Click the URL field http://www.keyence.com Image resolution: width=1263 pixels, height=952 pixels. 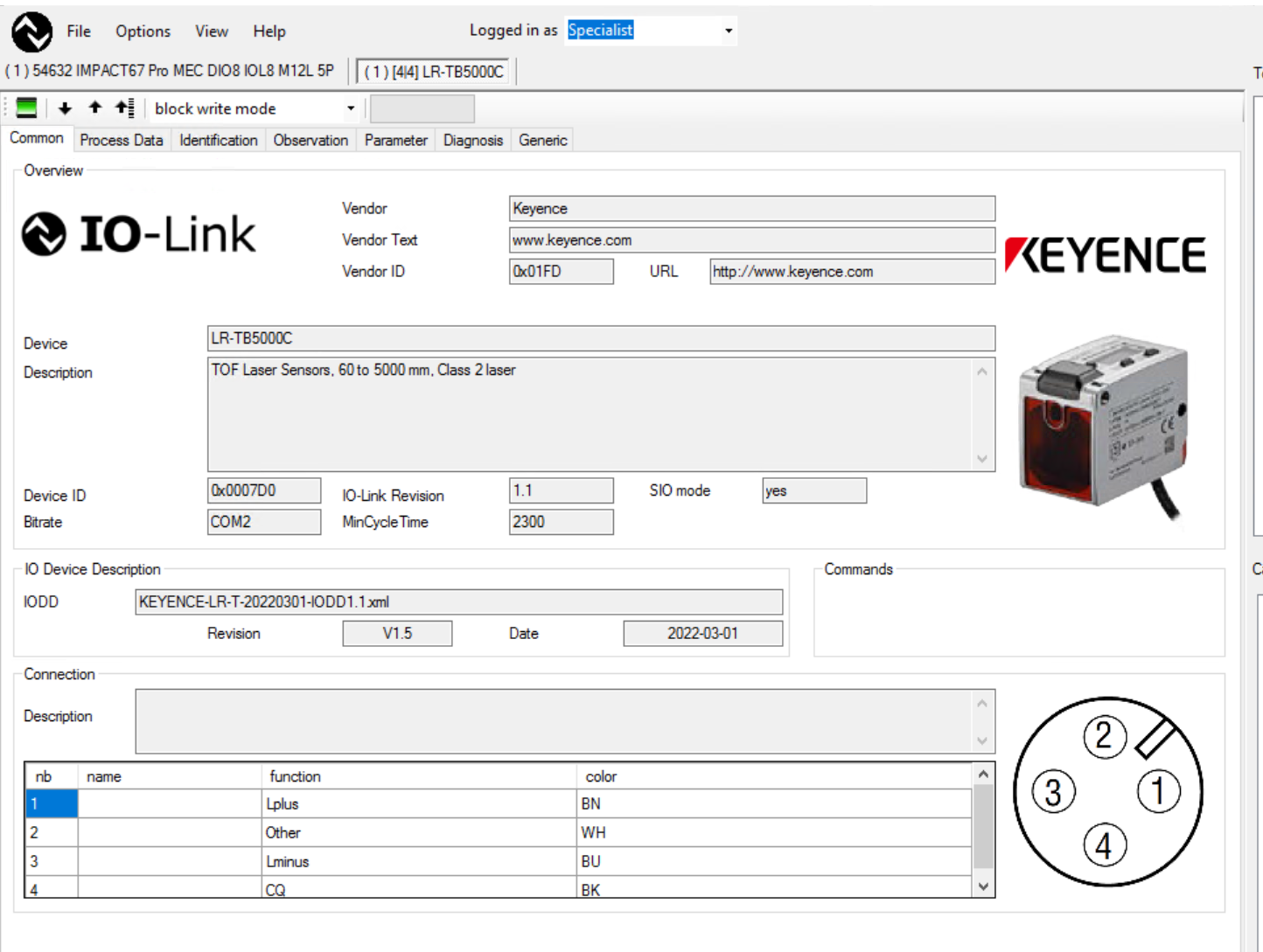click(x=852, y=271)
